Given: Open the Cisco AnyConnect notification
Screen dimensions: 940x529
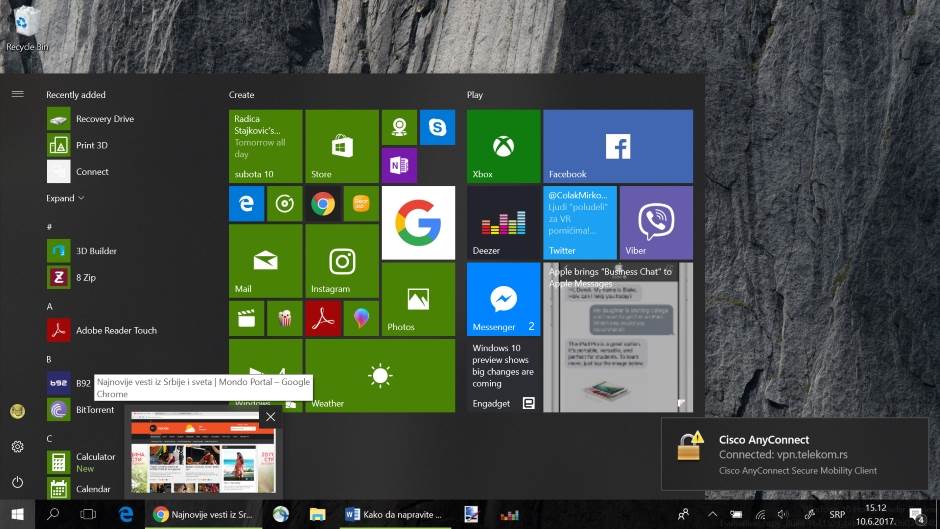Looking at the screenshot, I should pyautogui.click(x=794, y=453).
